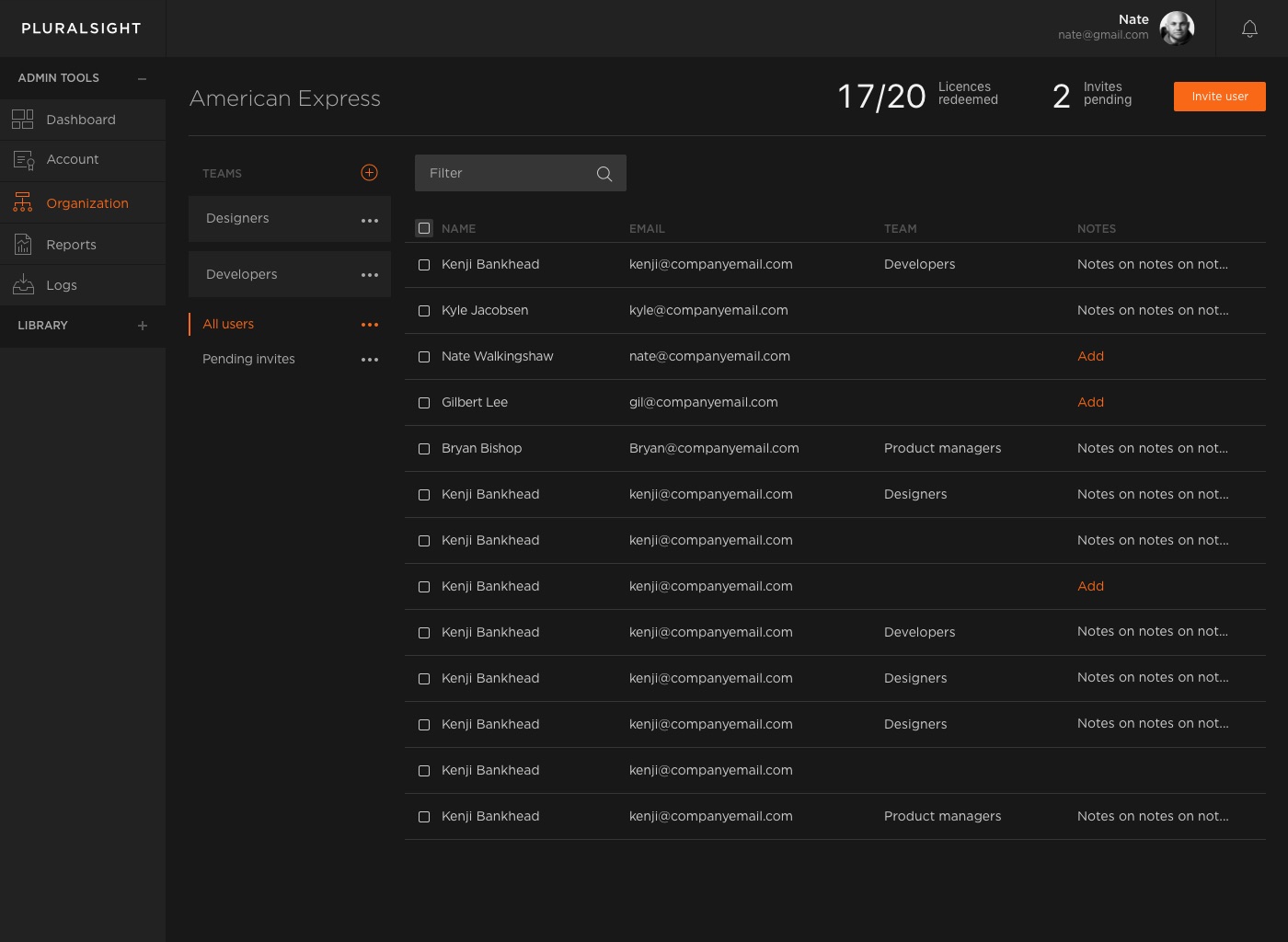Click the Dashboard sidebar icon

(23, 120)
